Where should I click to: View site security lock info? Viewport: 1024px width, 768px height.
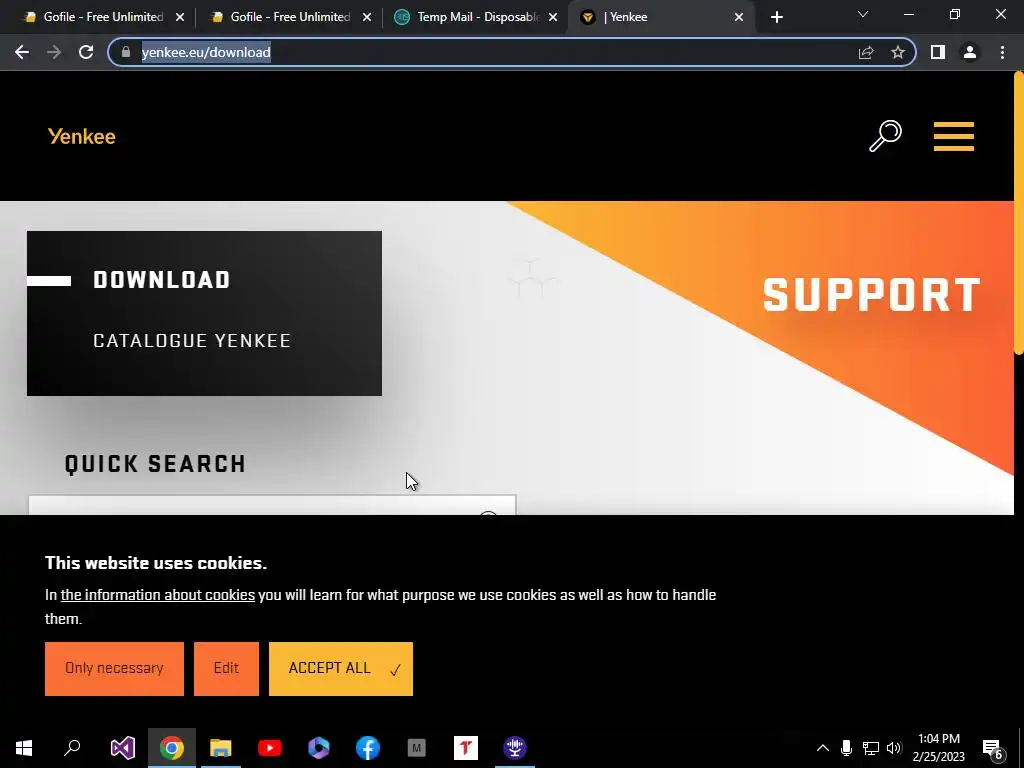click(126, 52)
